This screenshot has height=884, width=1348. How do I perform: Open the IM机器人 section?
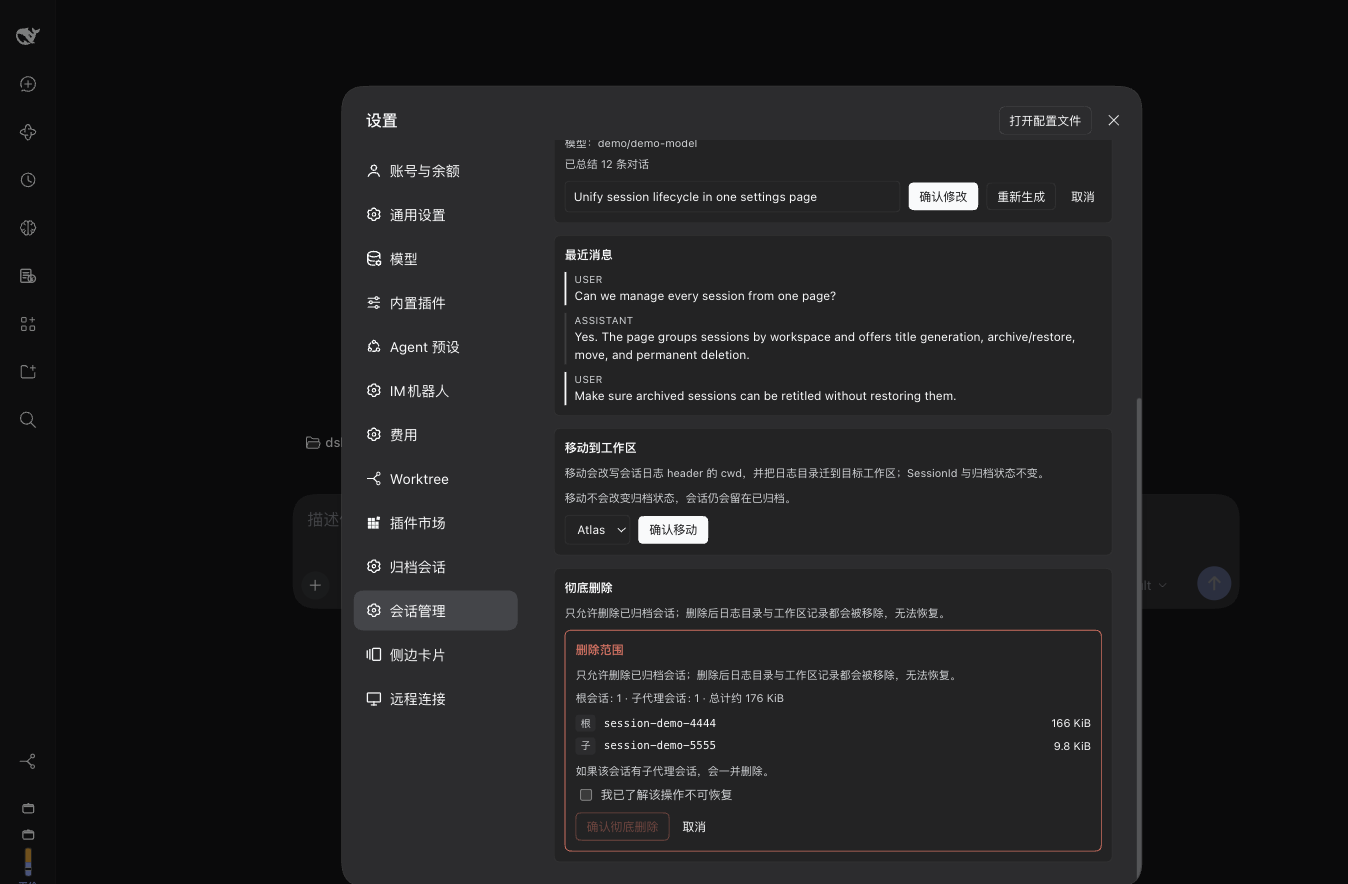tap(436, 391)
